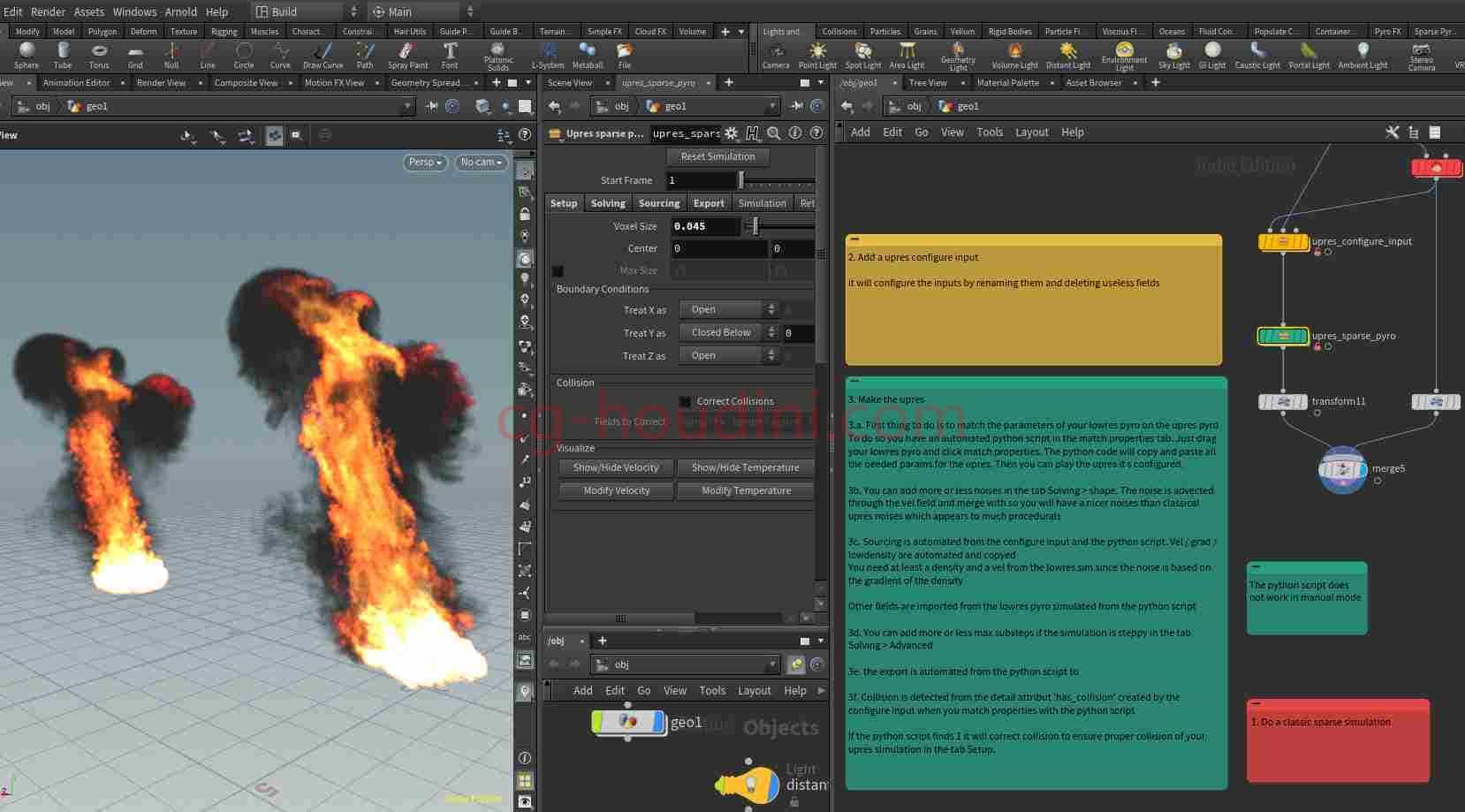Add a Spot Light from shelf
The width and height of the screenshot is (1465, 812).
(863, 56)
